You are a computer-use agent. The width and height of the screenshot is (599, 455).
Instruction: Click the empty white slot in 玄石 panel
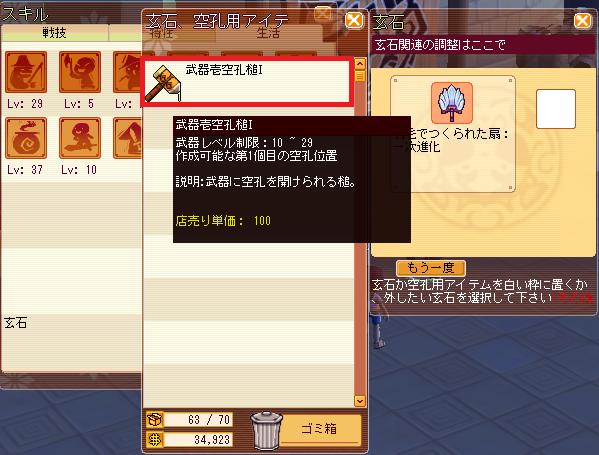pos(556,109)
